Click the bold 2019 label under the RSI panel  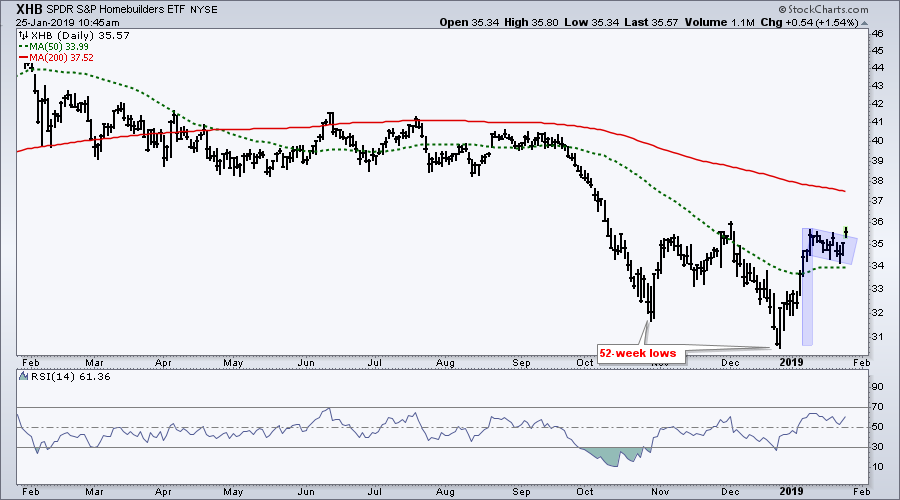(791, 491)
